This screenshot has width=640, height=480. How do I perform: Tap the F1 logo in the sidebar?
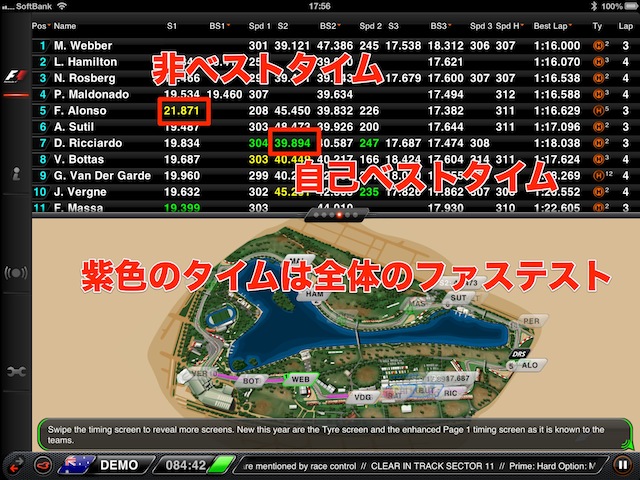(16, 76)
